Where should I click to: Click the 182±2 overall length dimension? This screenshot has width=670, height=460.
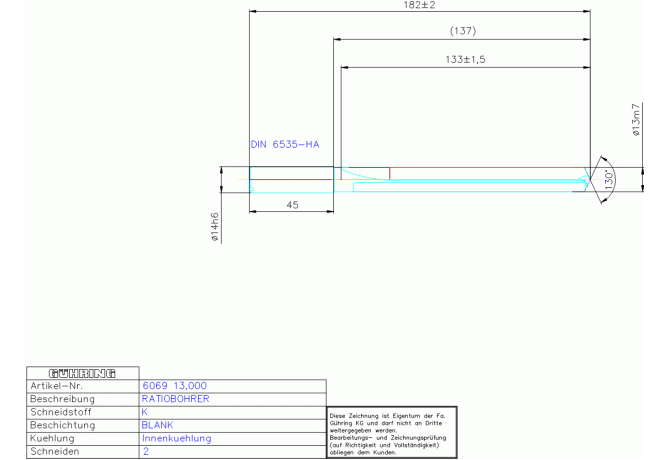point(420,6)
